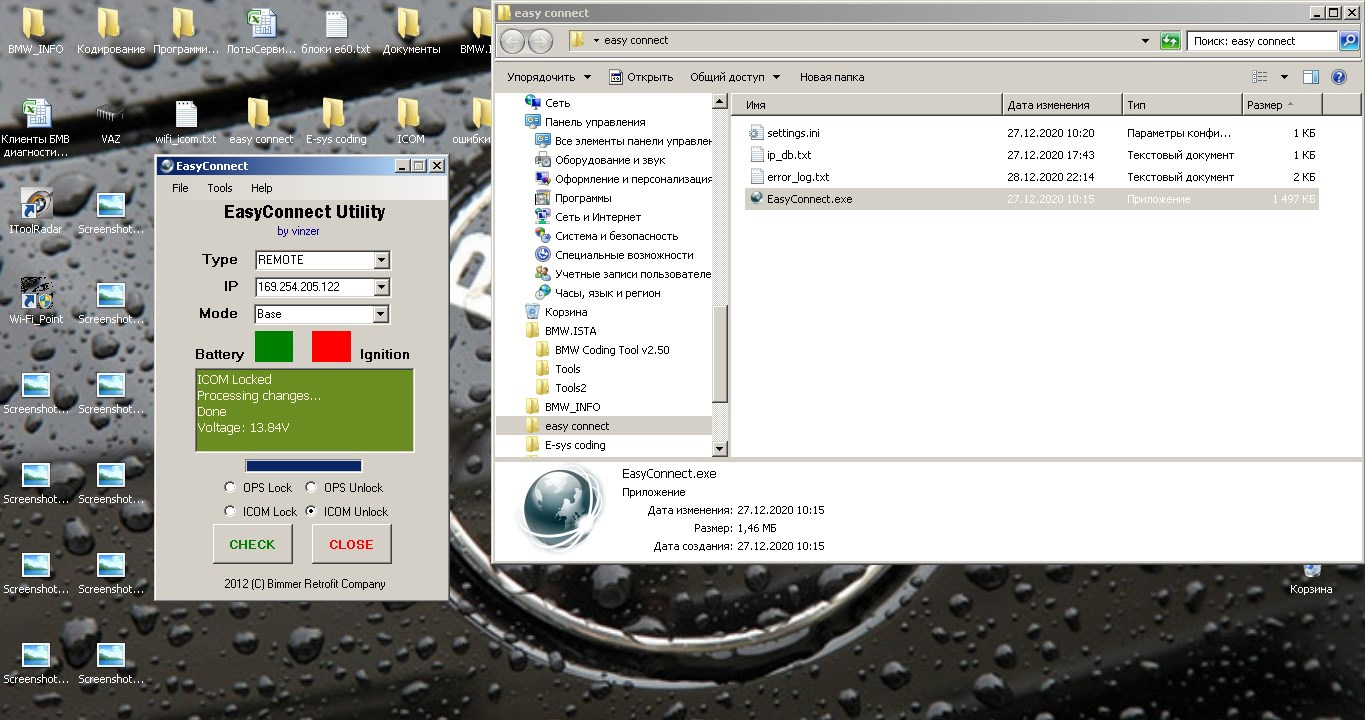The image size is (1365, 720).
Task: Click the Explorer forward navigation arrow
Action: (x=540, y=41)
